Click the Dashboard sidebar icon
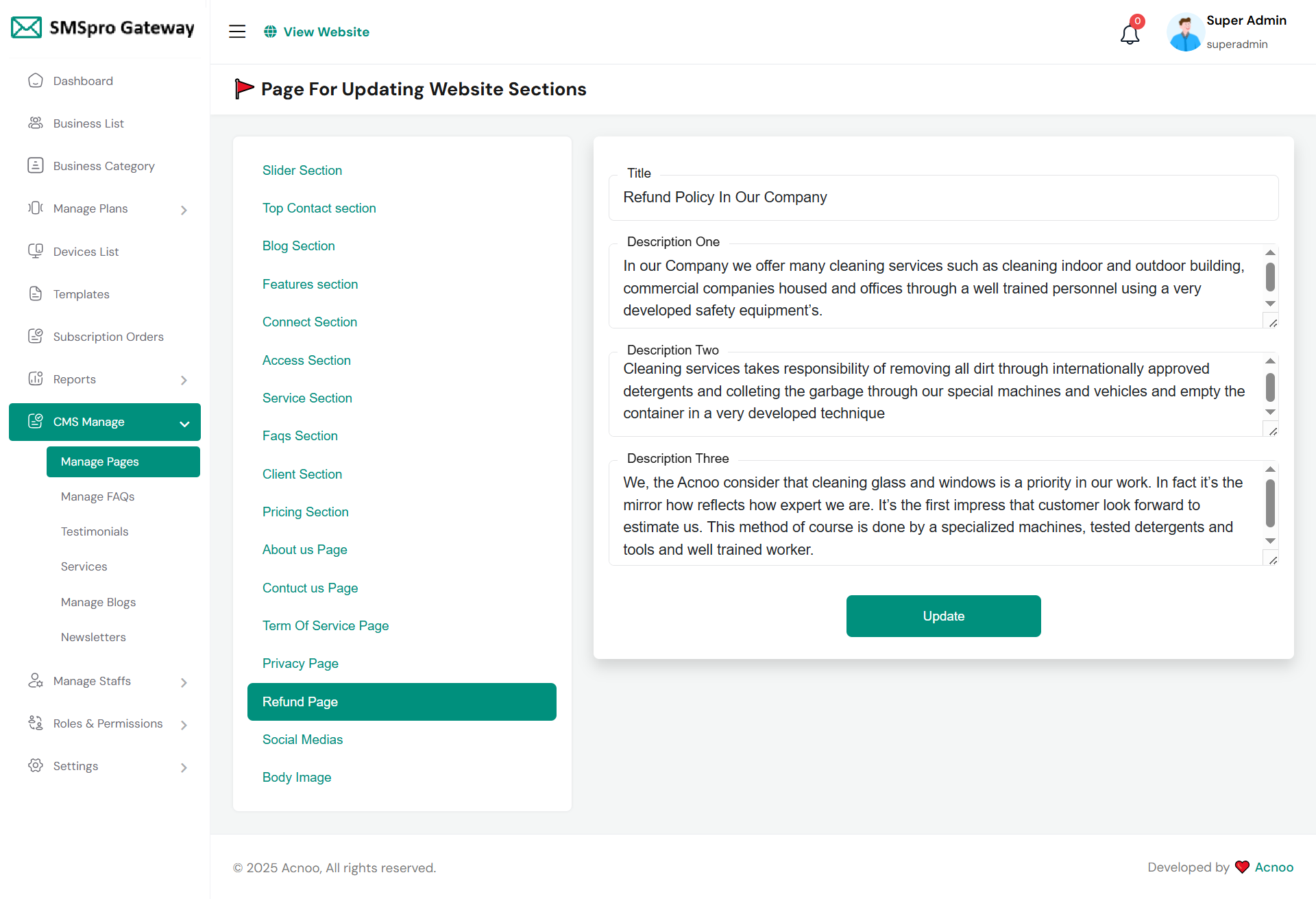1316x899 pixels. coord(36,81)
